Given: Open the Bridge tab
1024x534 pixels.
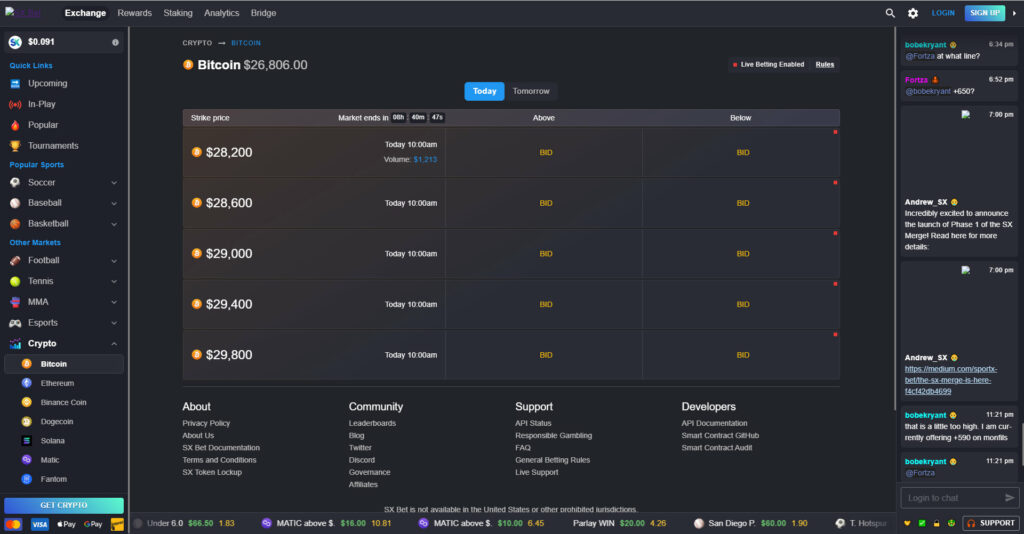Looking at the screenshot, I should [x=263, y=13].
